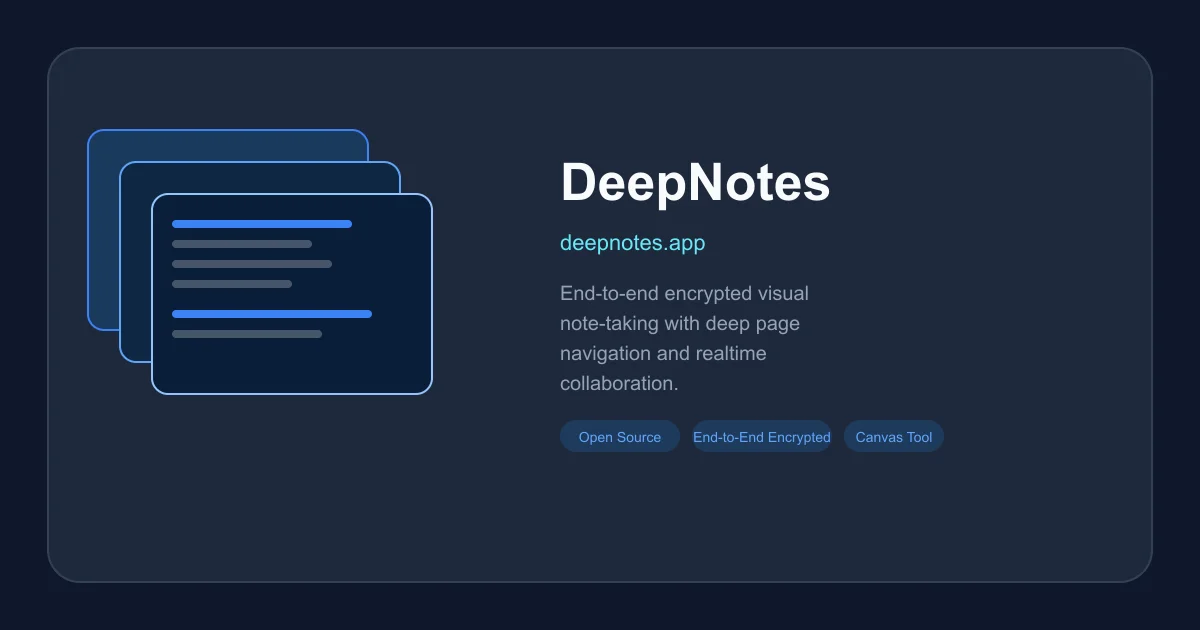Screen dimensions: 1200x630
Task: Click the description paragraph starting 'End-to-end encrypted visual'
Action: pyautogui.click(x=685, y=338)
